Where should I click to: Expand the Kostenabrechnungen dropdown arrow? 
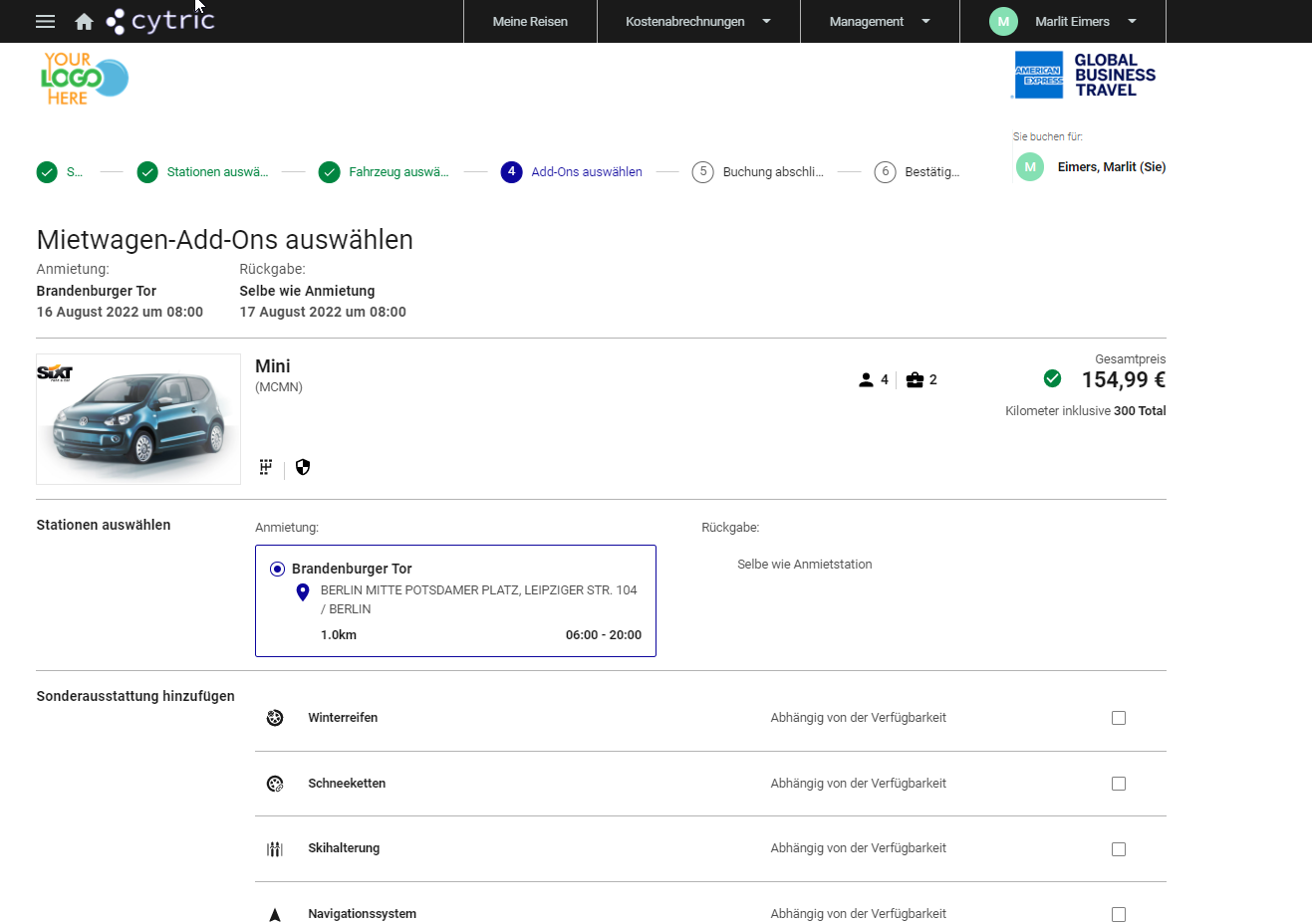point(766,21)
